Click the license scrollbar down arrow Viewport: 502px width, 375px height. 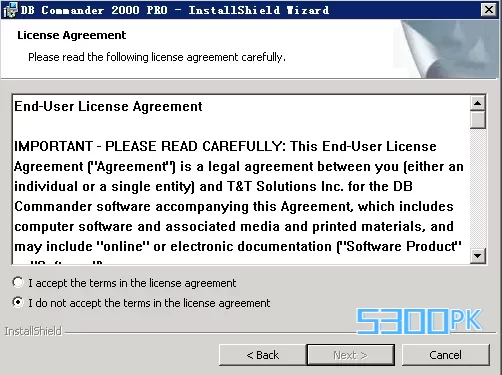tap(478, 256)
